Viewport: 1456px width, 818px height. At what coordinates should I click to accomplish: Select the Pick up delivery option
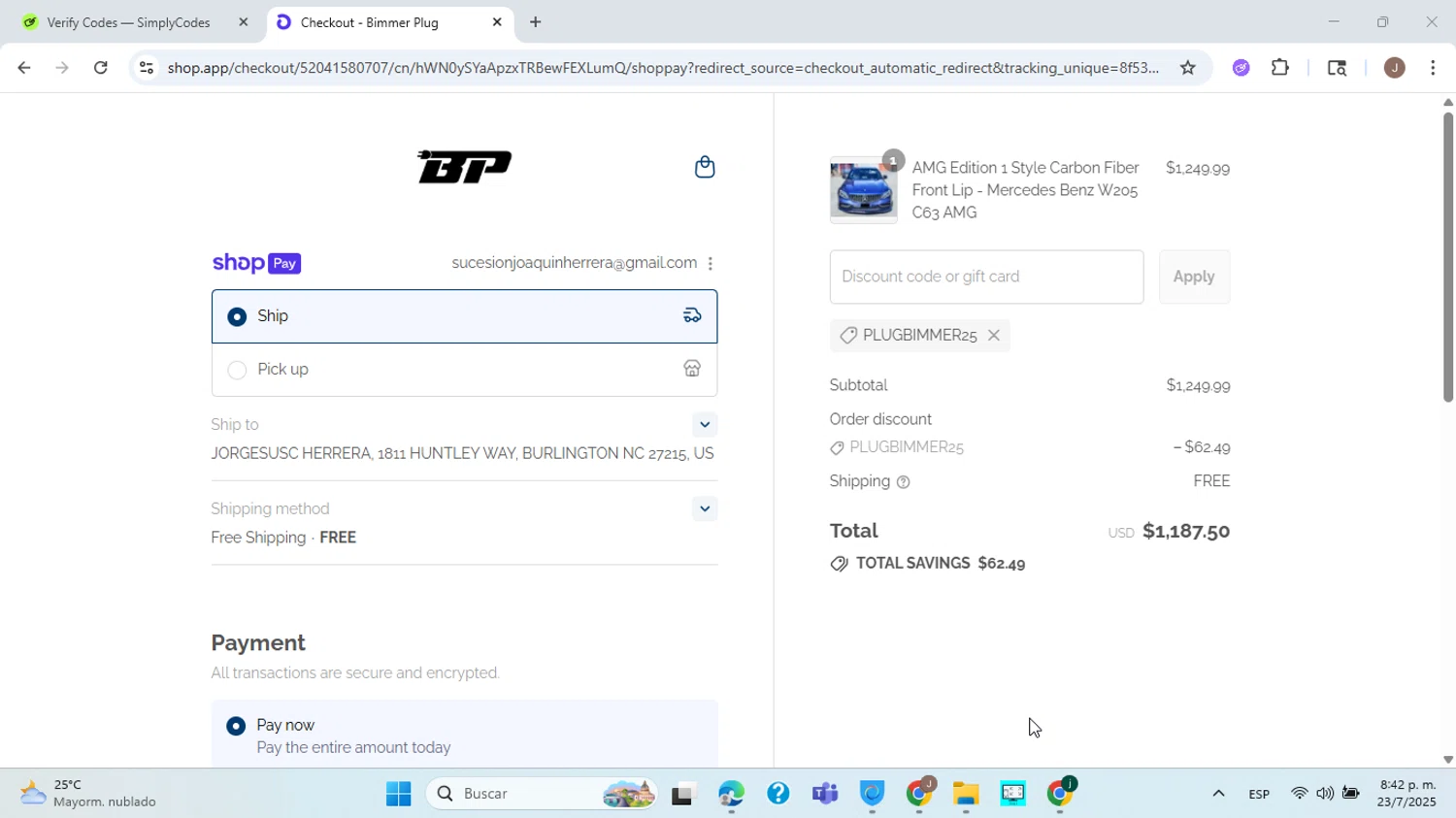[x=464, y=370]
